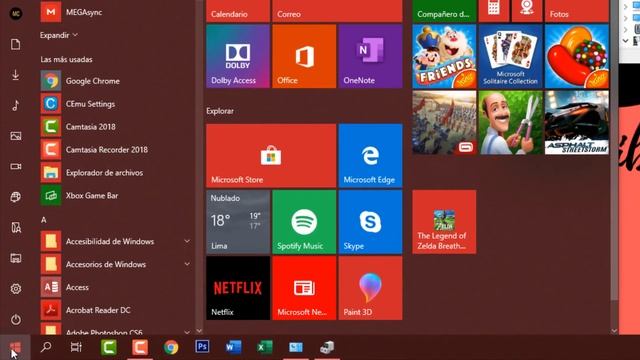Screen dimensions: 640x360
Task: Open the Microsoft News tile
Action: 304,288
